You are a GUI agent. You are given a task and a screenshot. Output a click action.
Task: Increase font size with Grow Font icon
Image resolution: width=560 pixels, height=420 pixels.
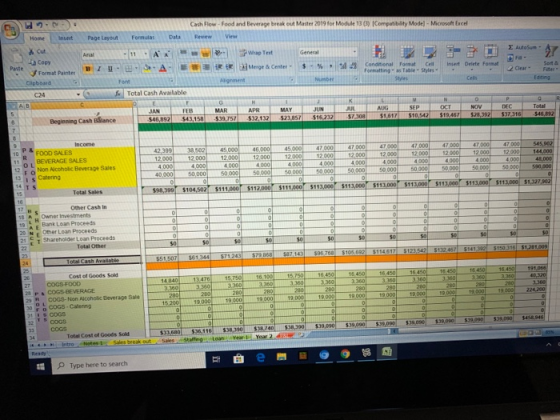click(156, 54)
